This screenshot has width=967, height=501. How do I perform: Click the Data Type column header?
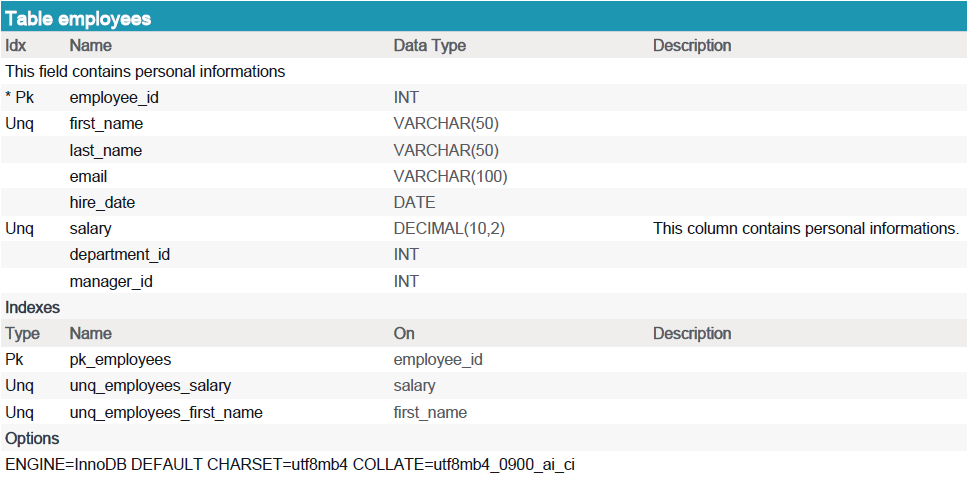point(430,46)
